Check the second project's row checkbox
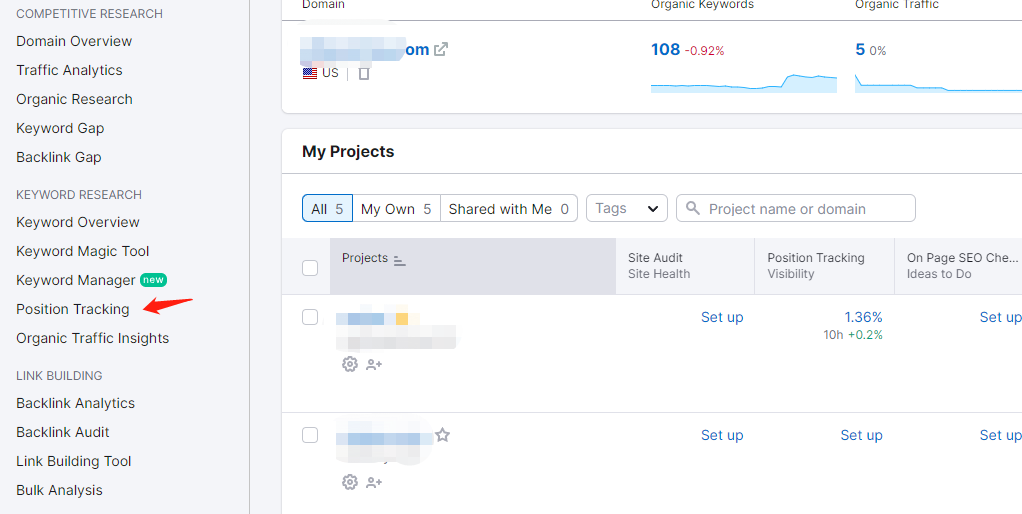The image size is (1022, 514). click(310, 435)
